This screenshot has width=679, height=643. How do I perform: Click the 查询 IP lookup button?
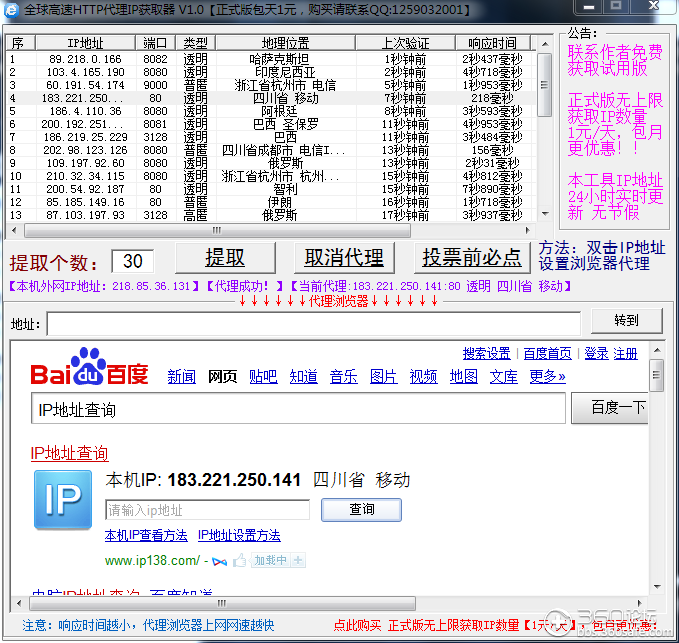pos(361,509)
